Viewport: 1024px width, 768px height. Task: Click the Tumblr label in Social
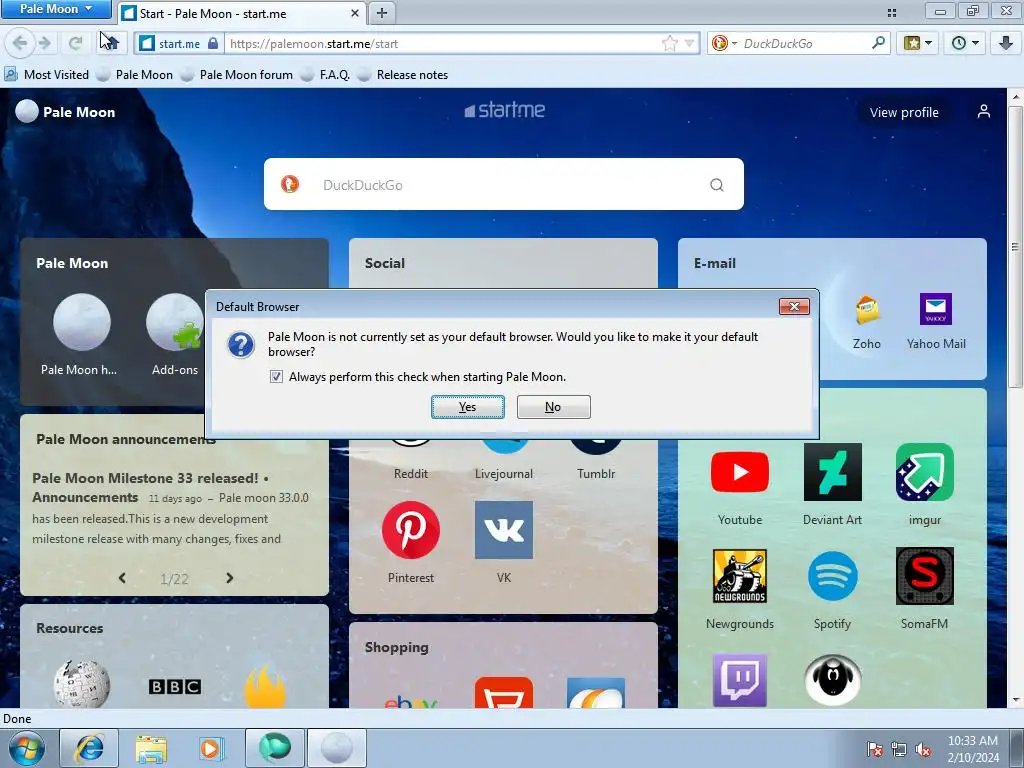click(596, 474)
